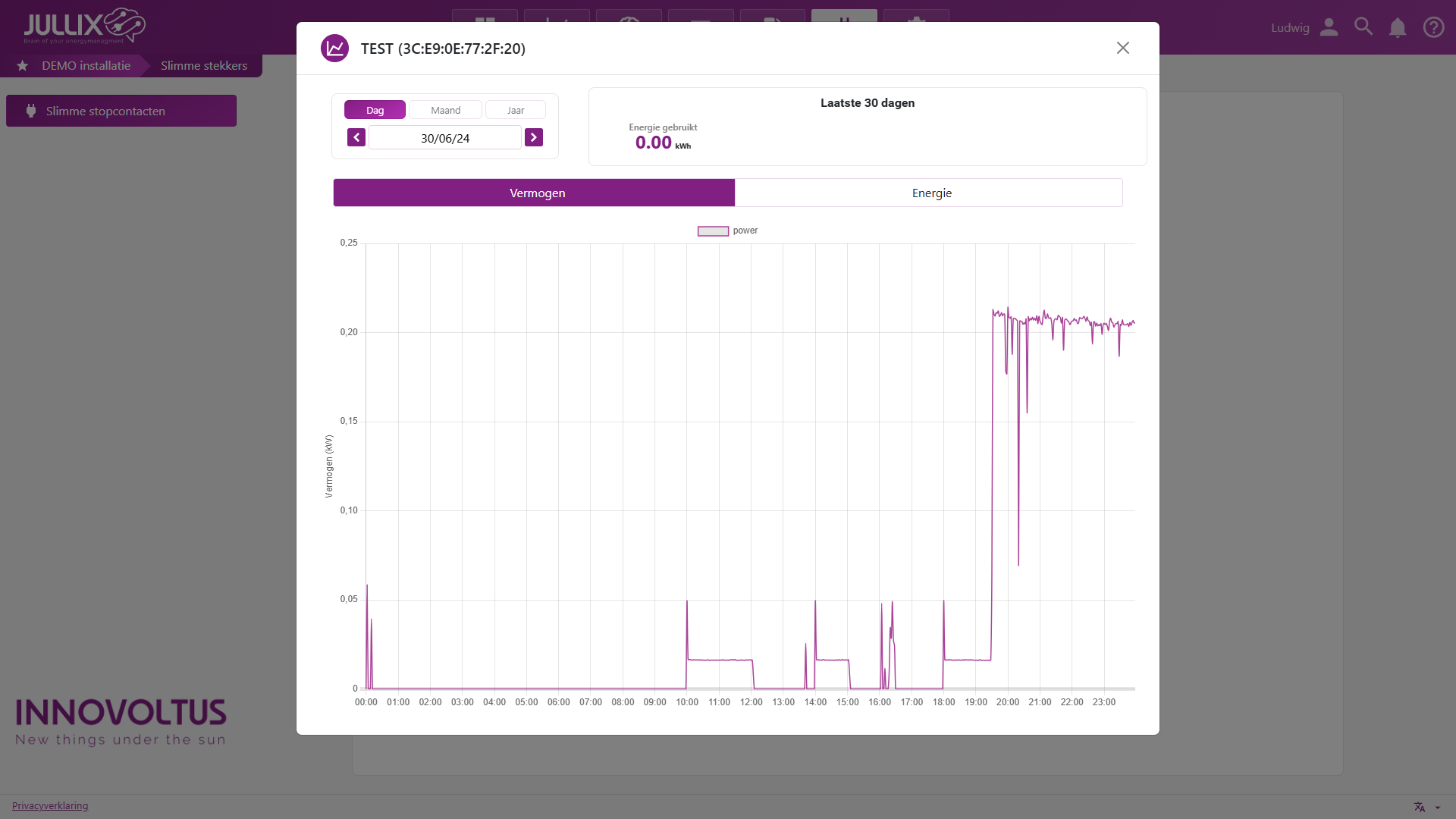Click the date field 30/06/24
The width and height of the screenshot is (1456, 819).
(445, 138)
